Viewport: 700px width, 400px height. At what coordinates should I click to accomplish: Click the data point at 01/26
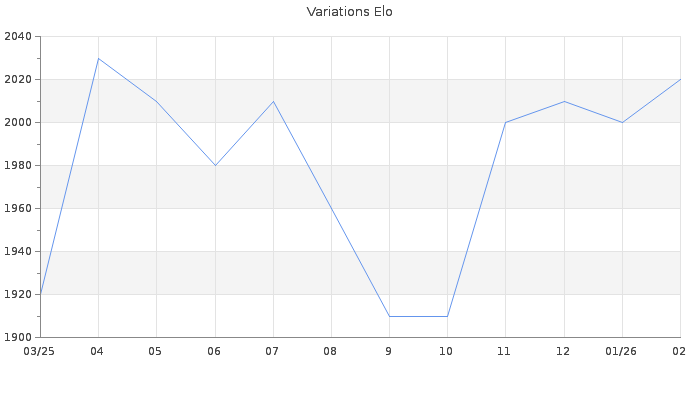tap(622, 122)
